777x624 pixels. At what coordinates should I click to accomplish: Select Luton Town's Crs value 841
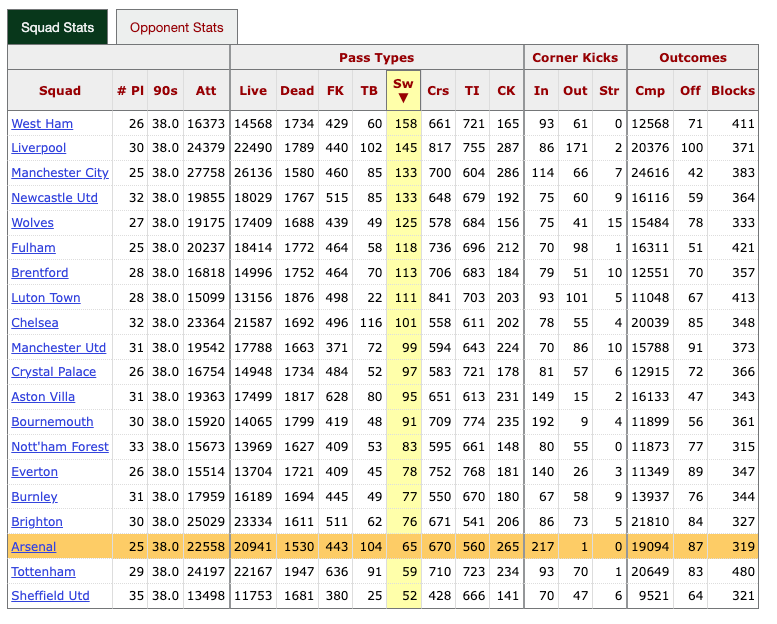440,298
